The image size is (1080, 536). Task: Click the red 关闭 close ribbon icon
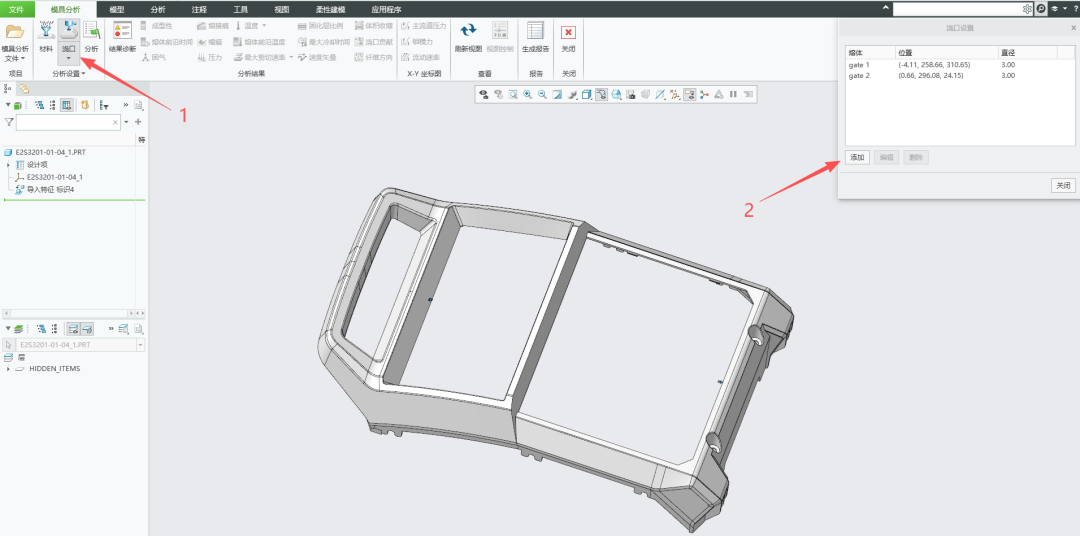(568, 32)
